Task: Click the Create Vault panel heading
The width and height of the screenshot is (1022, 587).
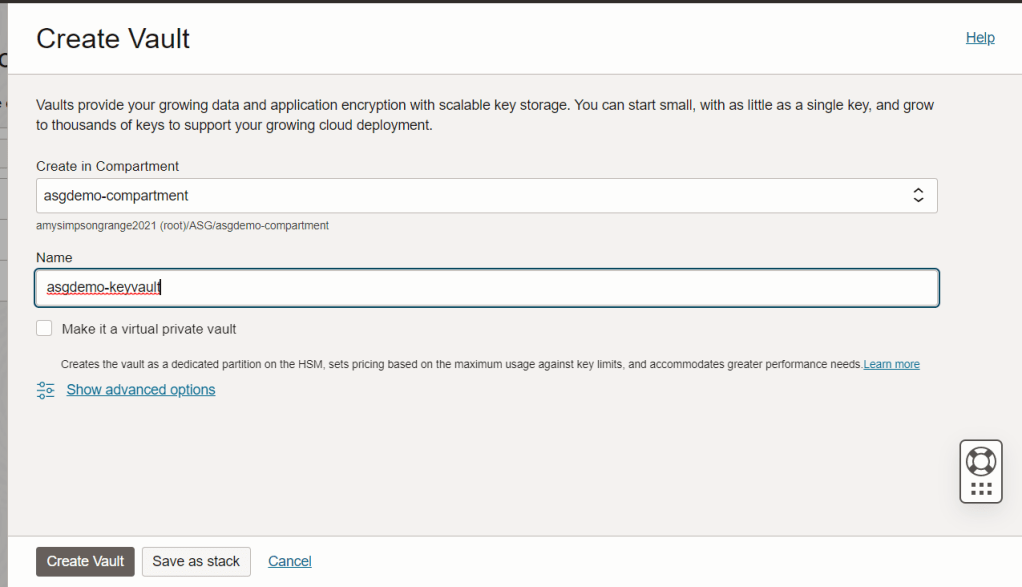Action: point(113,39)
